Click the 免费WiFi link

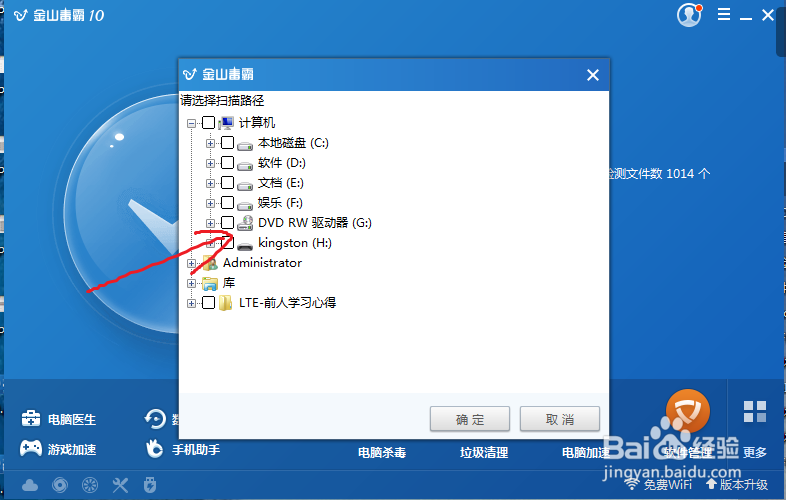click(x=658, y=484)
